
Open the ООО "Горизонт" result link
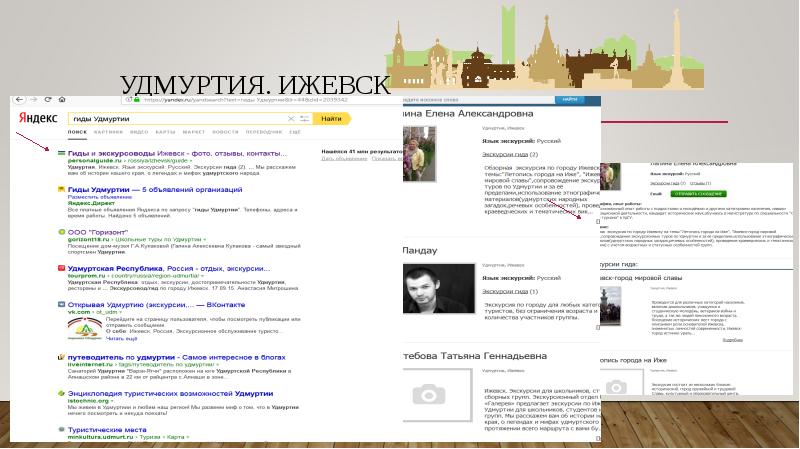98,232
